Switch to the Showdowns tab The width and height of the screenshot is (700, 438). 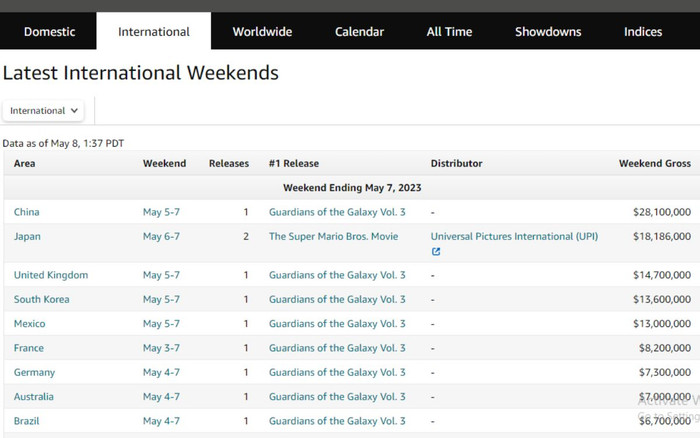[548, 32]
